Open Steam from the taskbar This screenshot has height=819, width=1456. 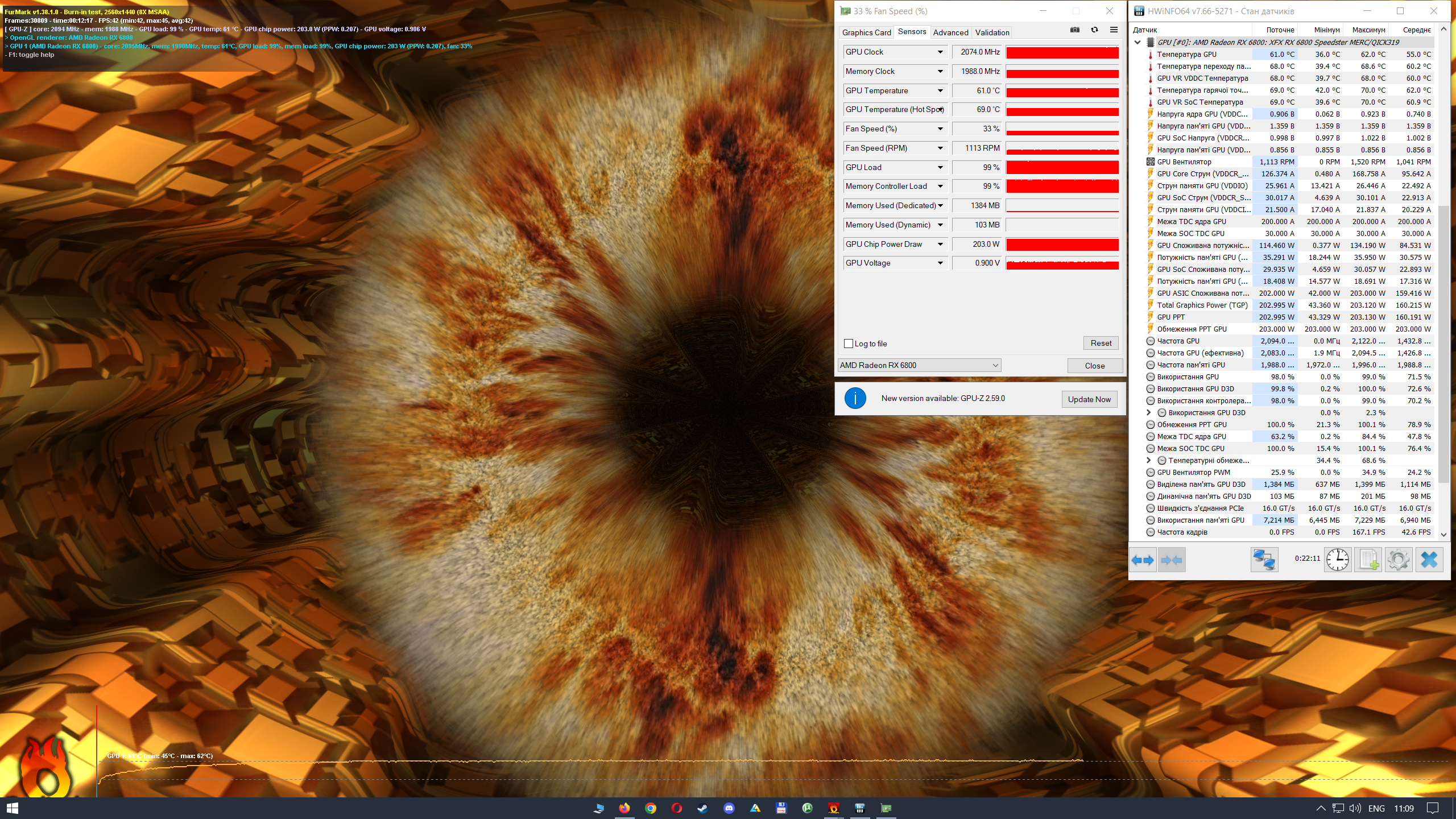pos(703,808)
